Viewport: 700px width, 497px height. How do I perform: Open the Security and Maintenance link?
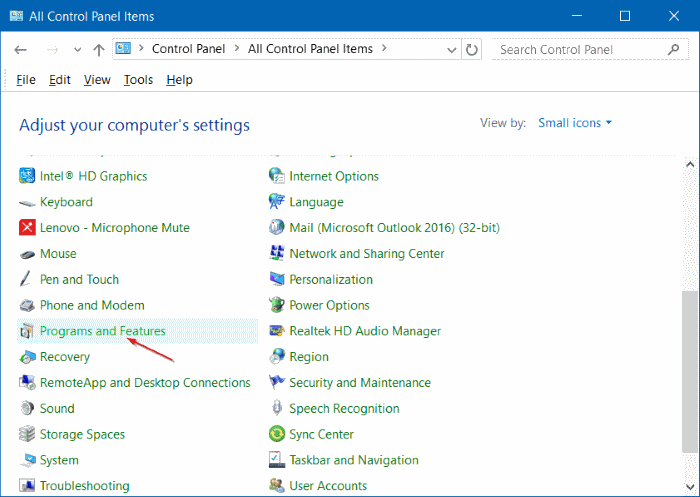pyautogui.click(x=360, y=383)
